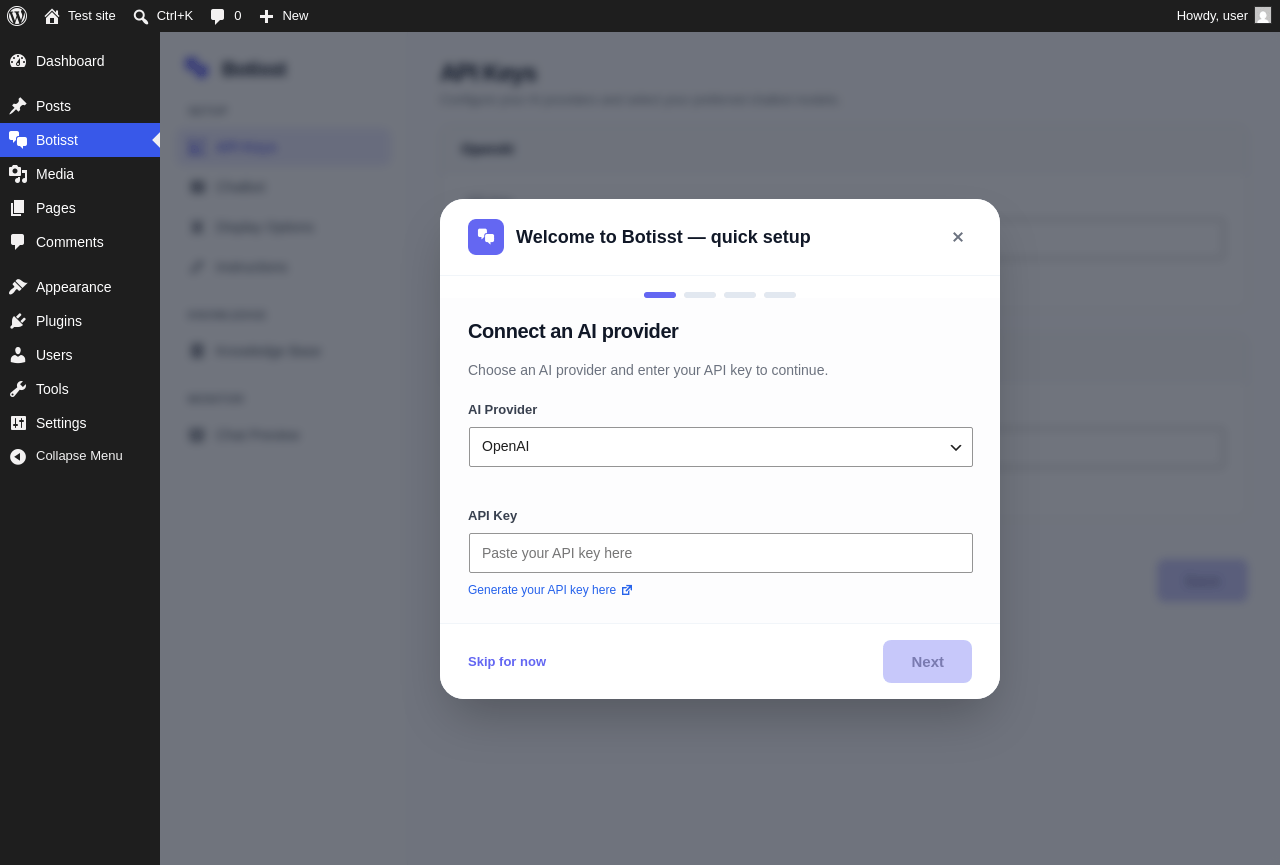
Task: Open the Posts section
Action: point(80,106)
